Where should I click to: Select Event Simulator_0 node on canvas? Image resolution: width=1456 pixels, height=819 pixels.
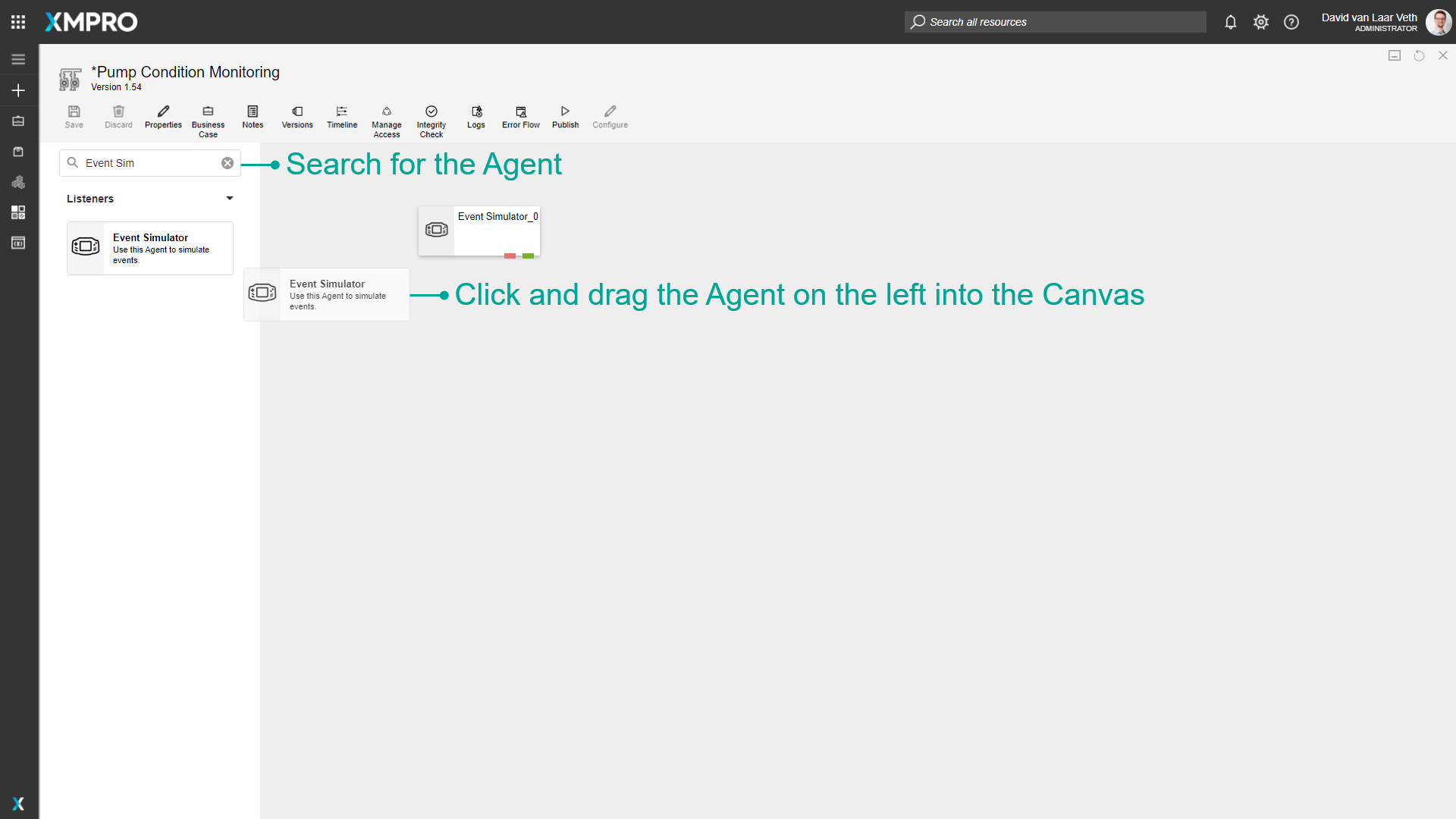[x=479, y=230]
